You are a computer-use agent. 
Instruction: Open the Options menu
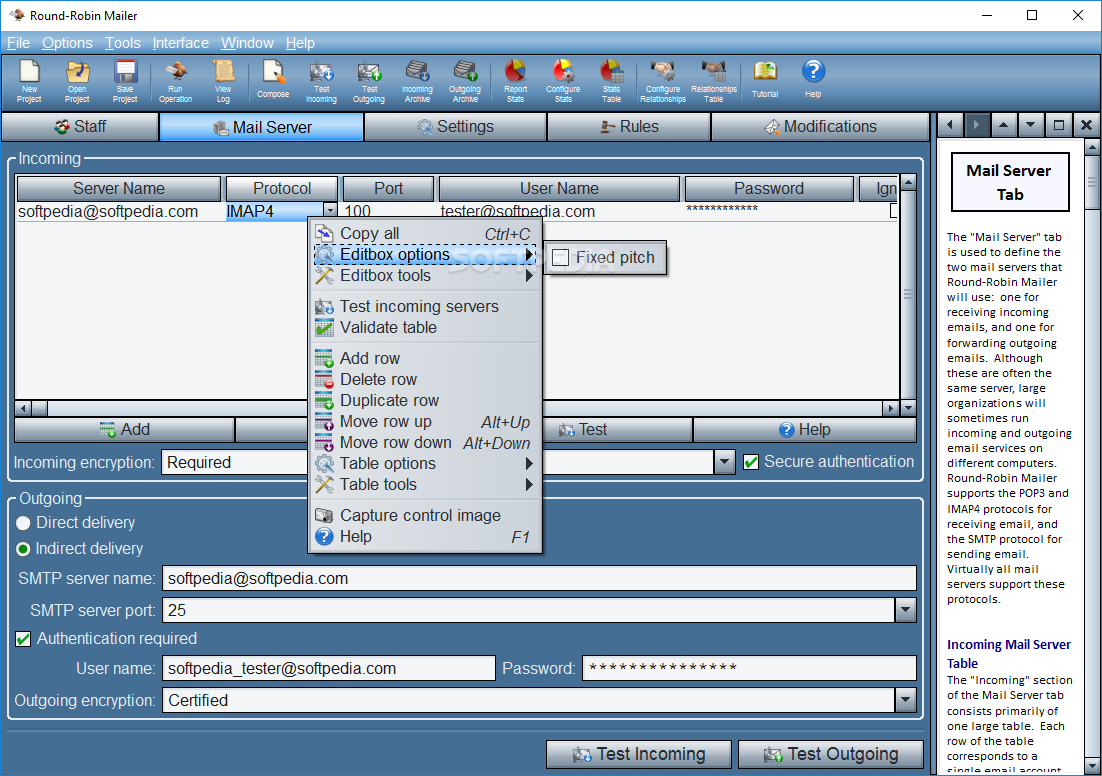point(67,43)
